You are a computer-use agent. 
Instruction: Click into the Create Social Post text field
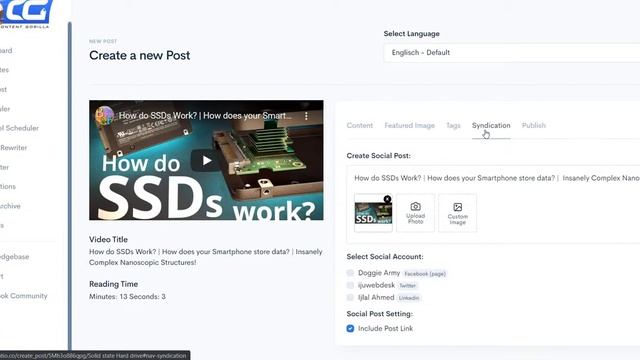click(x=496, y=178)
